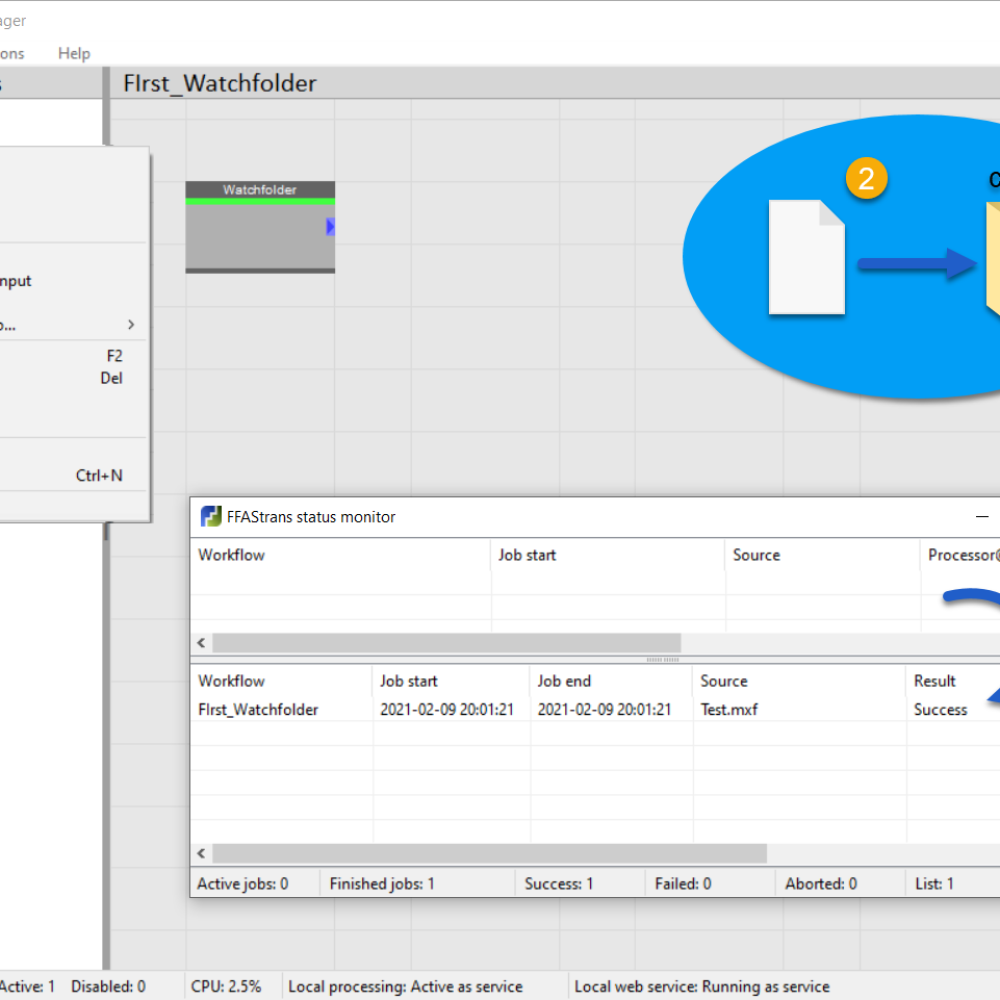Click the Job end cell 2021-02-09 20:01:21
The height and width of the screenshot is (1000, 1000).
[x=604, y=710]
